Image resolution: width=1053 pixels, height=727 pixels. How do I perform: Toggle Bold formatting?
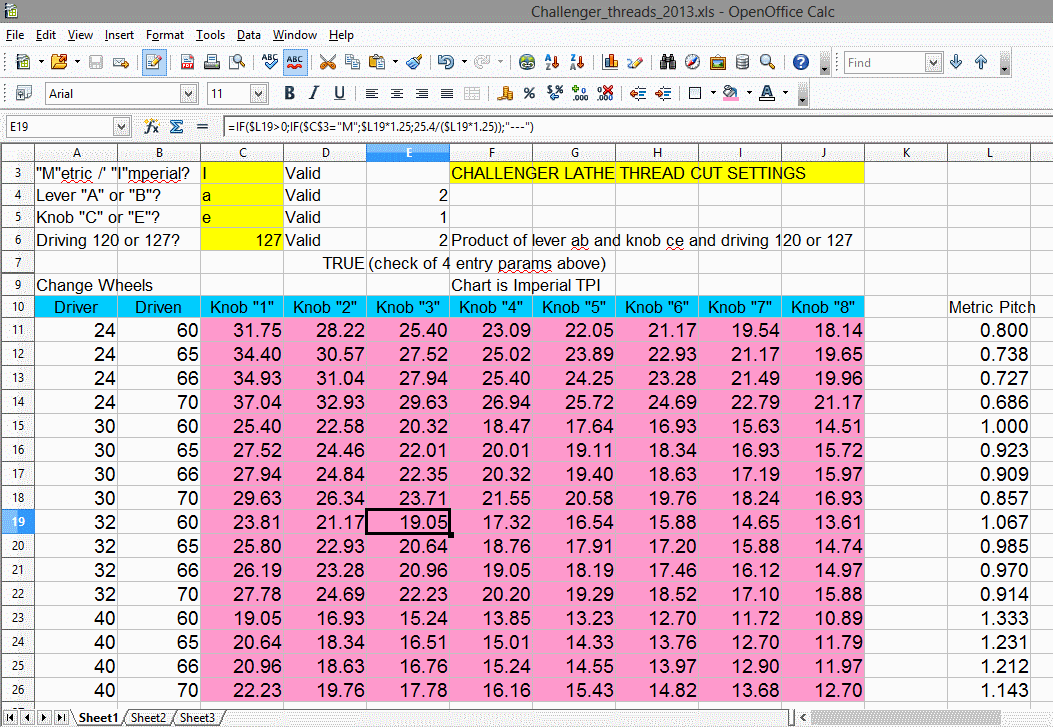click(289, 93)
